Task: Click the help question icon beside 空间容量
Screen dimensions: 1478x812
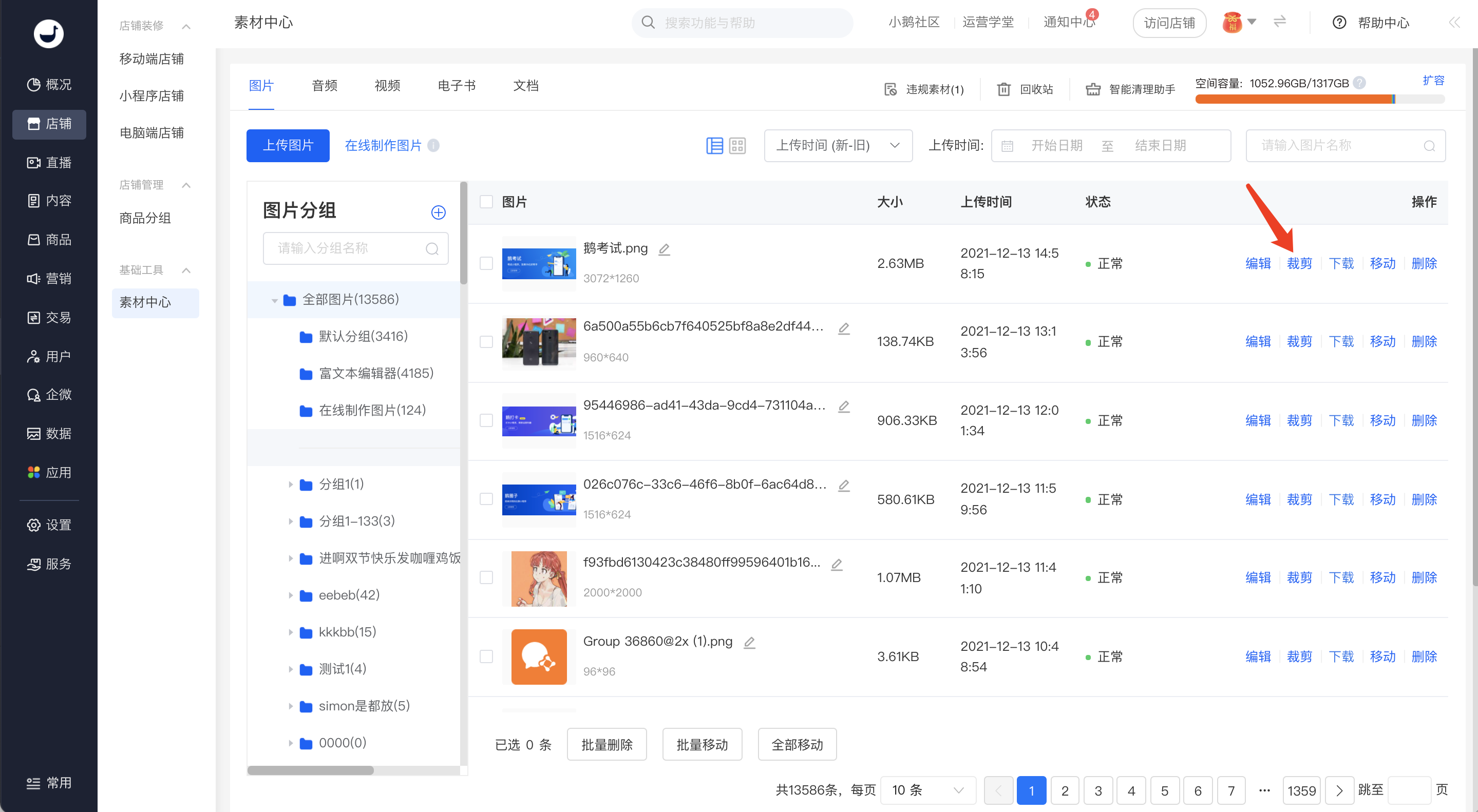Action: pyautogui.click(x=1359, y=83)
